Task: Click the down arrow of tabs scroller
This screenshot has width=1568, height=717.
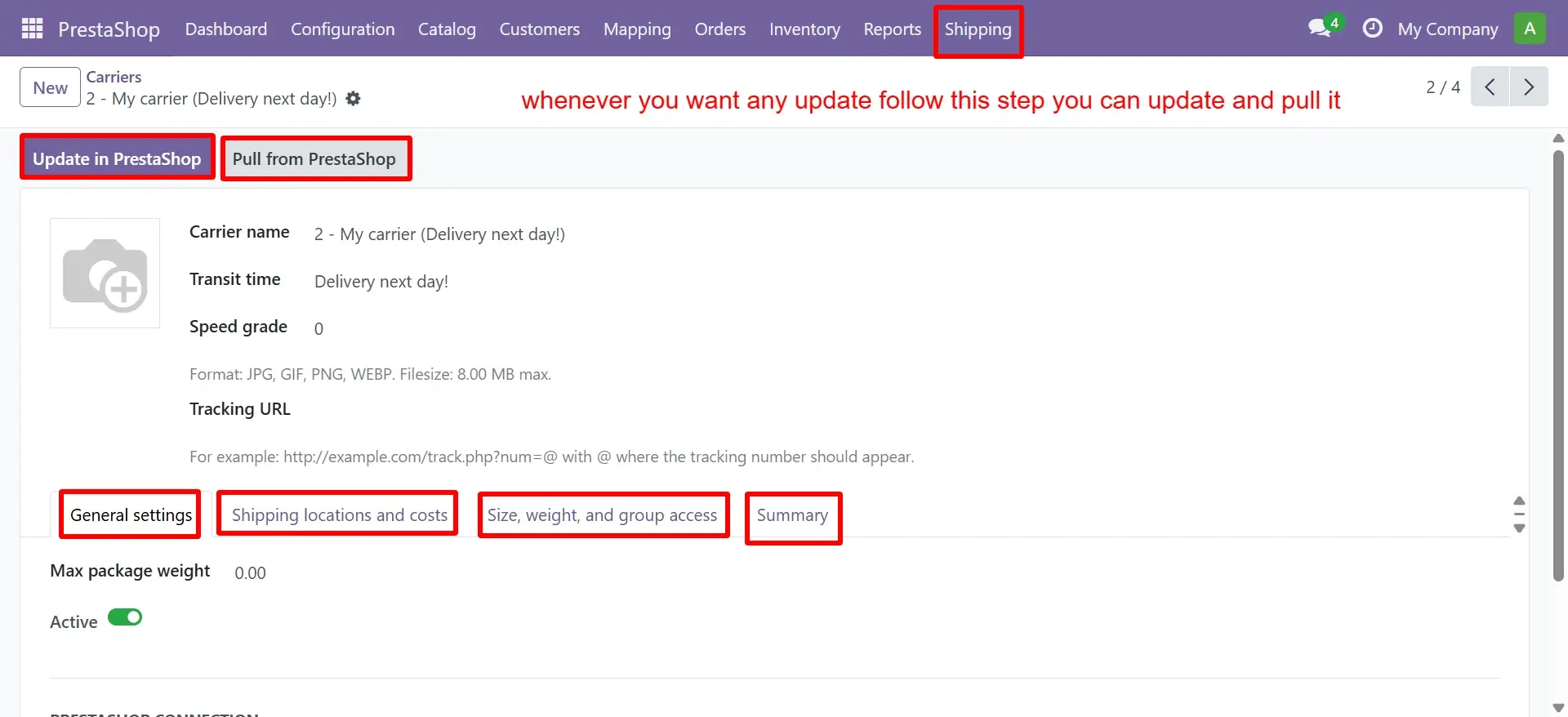Action: (x=1519, y=528)
